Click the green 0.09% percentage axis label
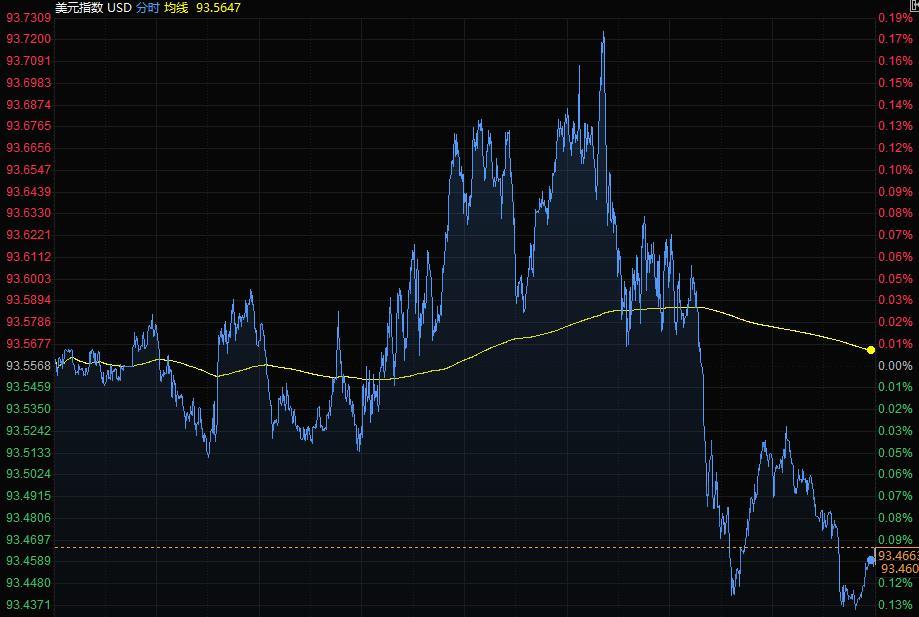 point(895,540)
